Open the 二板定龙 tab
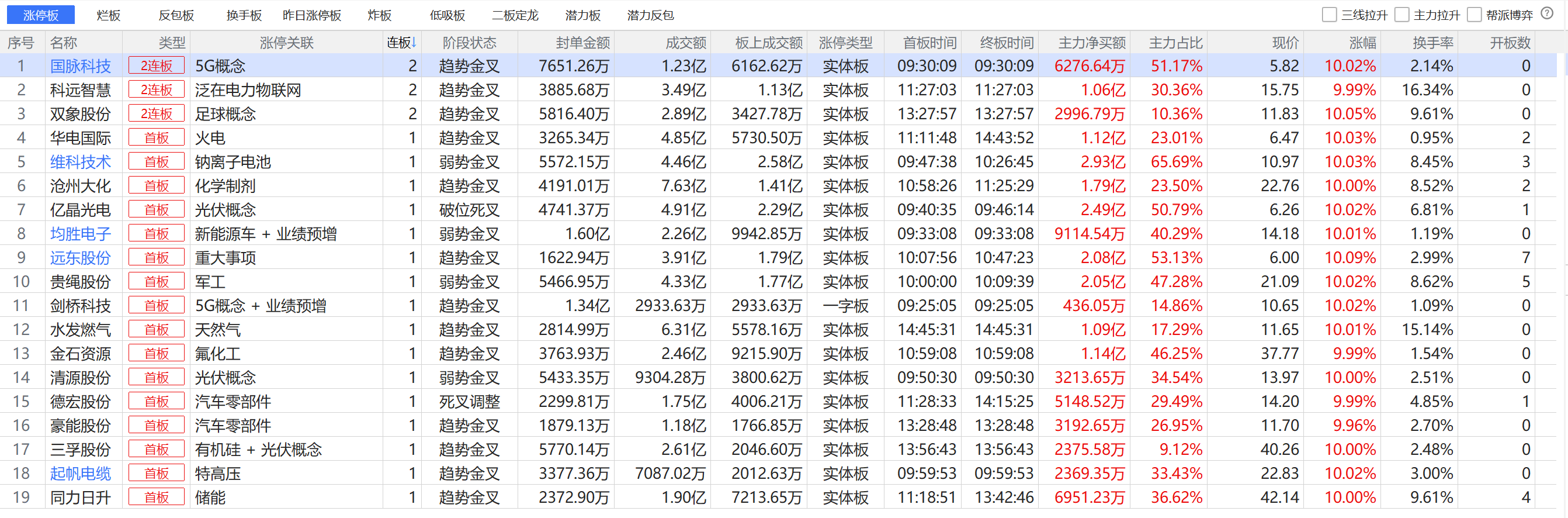This screenshot has width=1568, height=518. click(515, 15)
